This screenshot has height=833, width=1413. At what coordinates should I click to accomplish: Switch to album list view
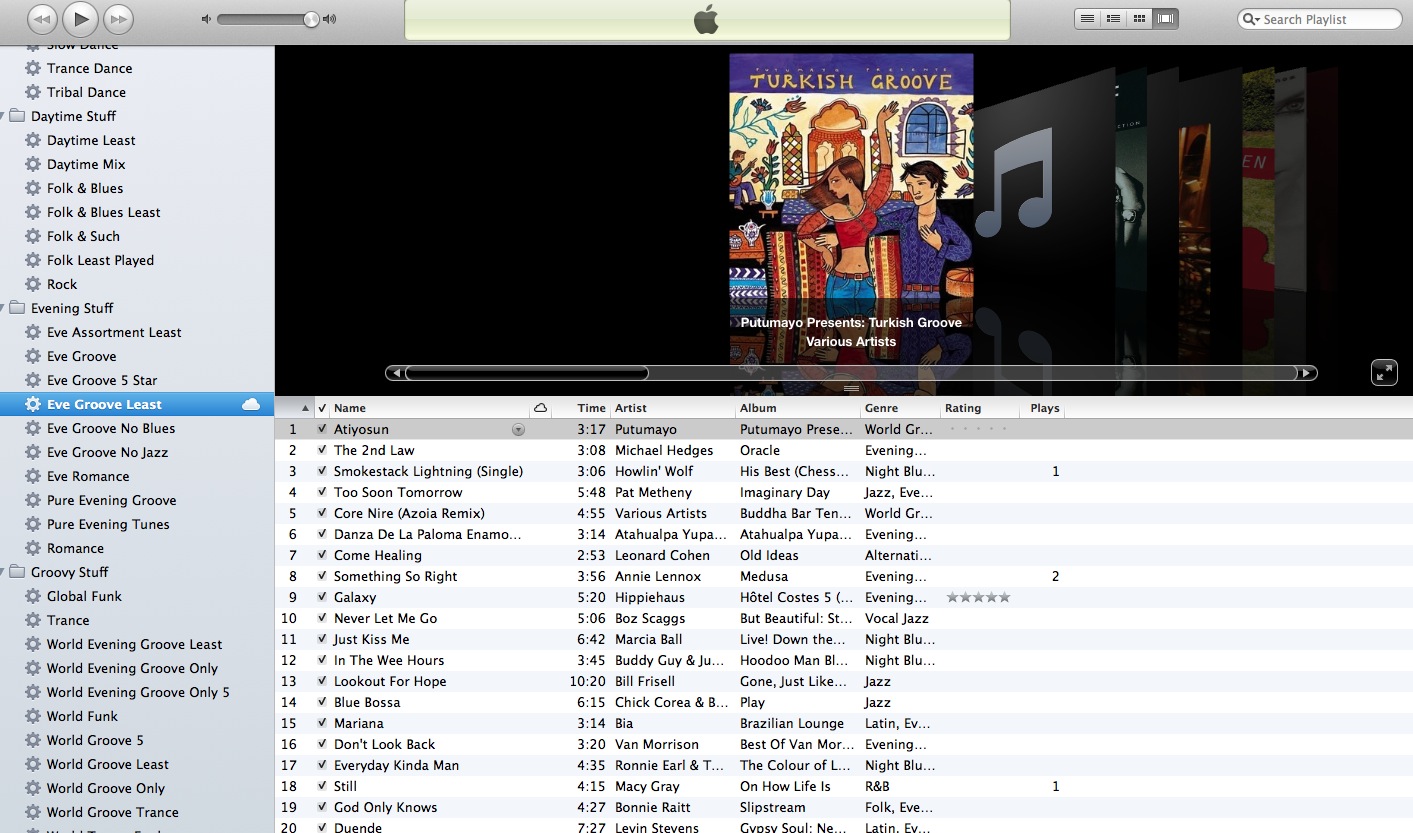pos(1113,19)
